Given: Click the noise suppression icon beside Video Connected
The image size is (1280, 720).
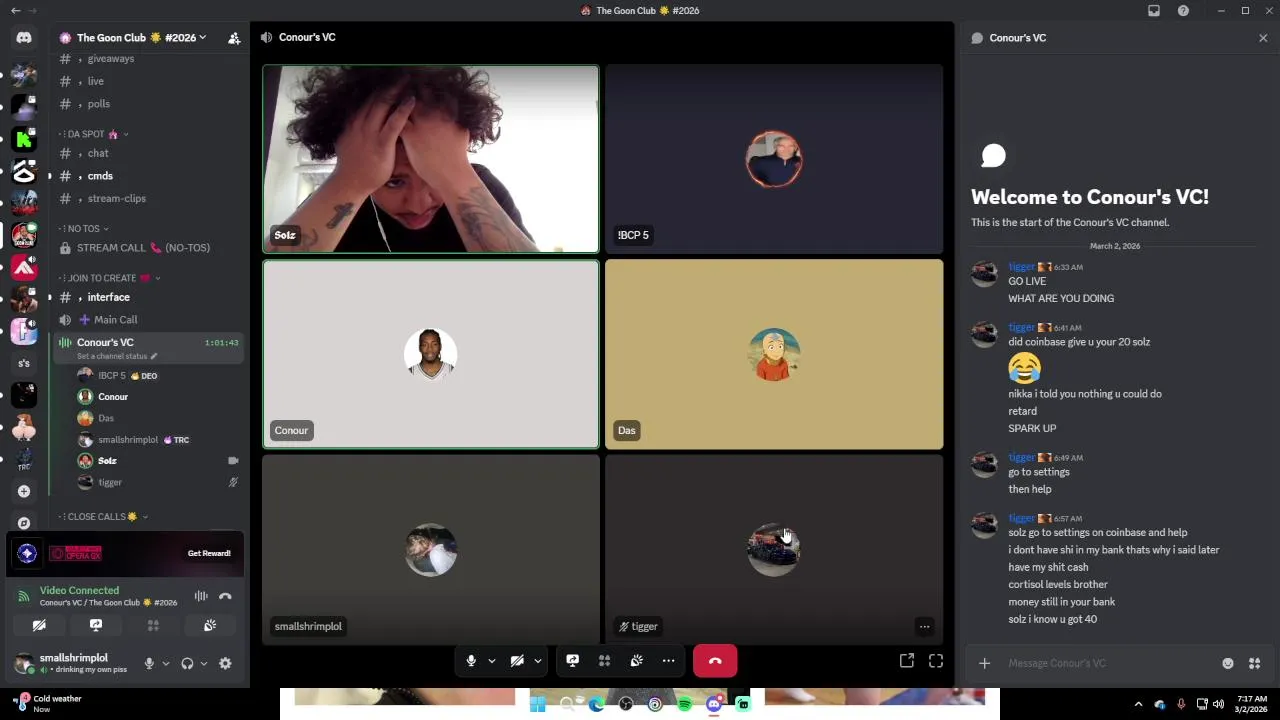Looking at the screenshot, I should coord(201,596).
